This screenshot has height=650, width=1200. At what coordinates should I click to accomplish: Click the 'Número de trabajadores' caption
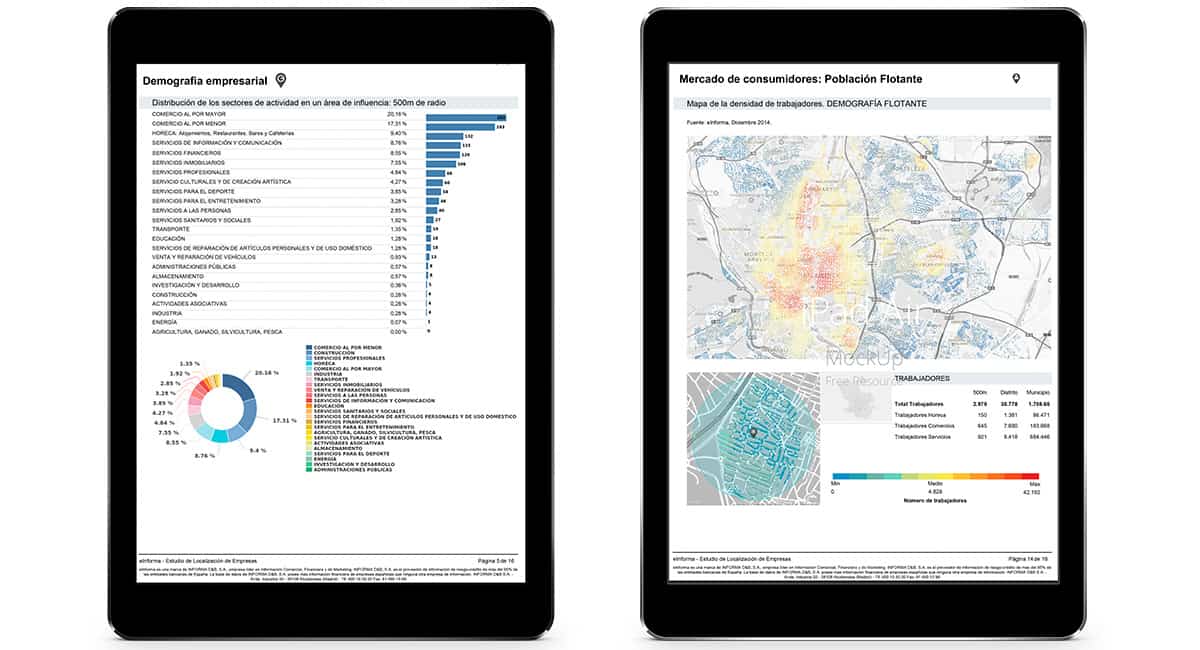coord(934,499)
